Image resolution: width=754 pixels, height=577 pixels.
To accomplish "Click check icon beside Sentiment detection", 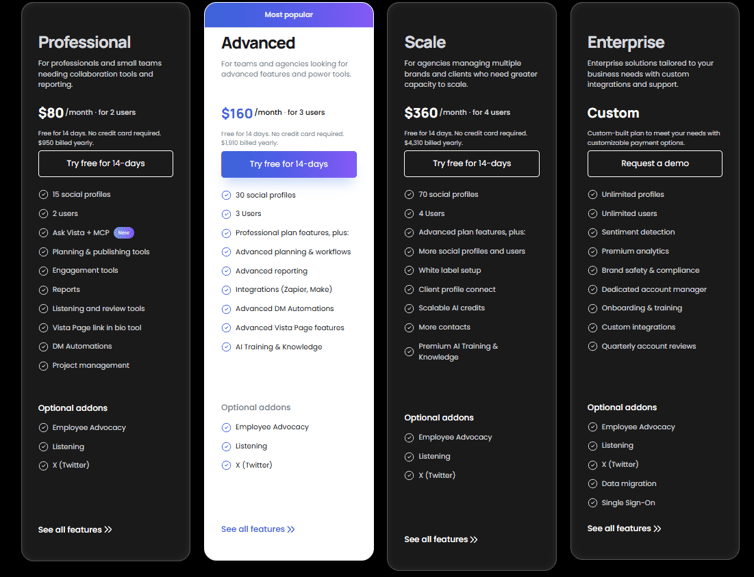I will coord(592,232).
